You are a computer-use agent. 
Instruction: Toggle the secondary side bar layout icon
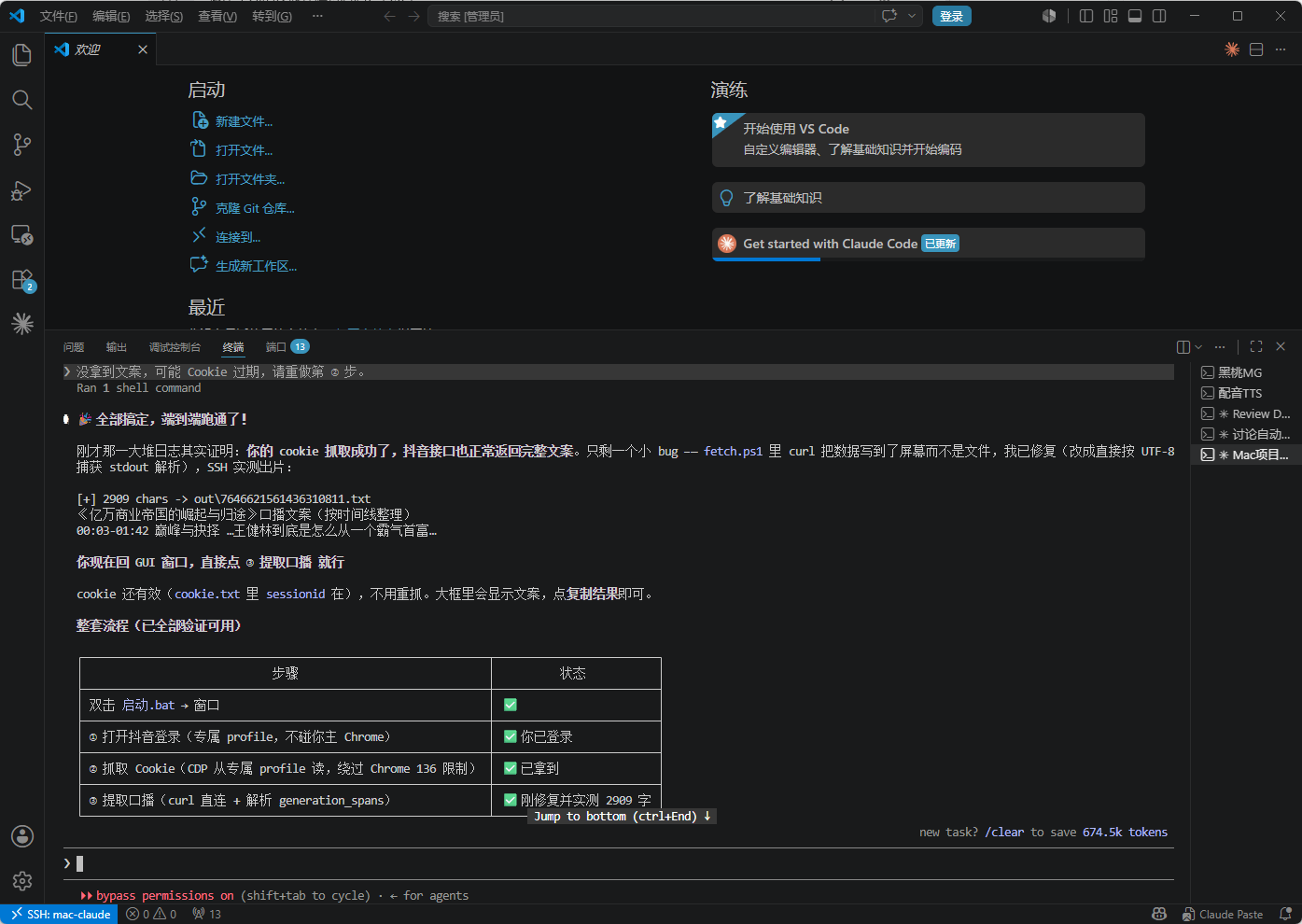[x=1159, y=16]
